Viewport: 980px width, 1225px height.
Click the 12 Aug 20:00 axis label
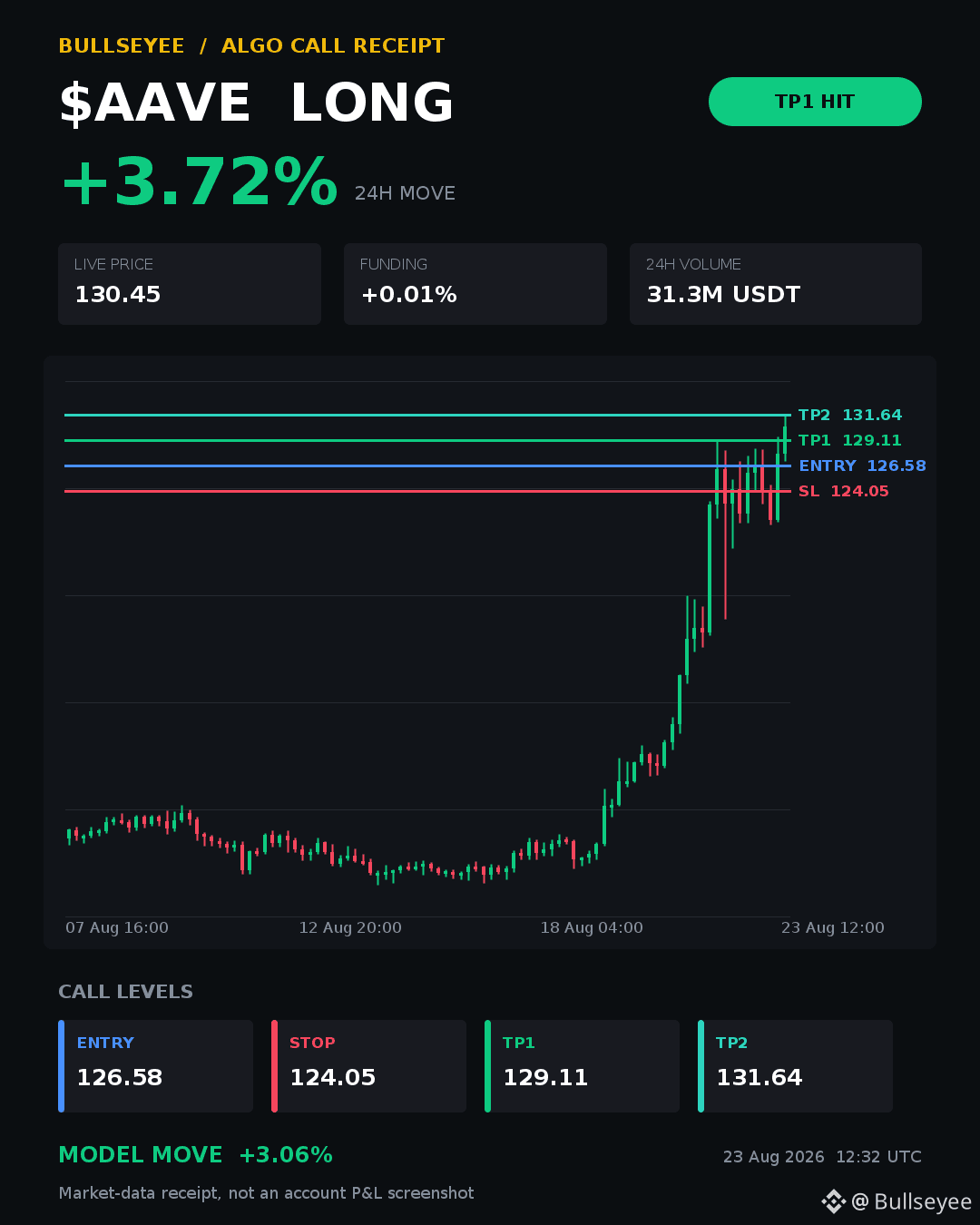pyautogui.click(x=350, y=927)
